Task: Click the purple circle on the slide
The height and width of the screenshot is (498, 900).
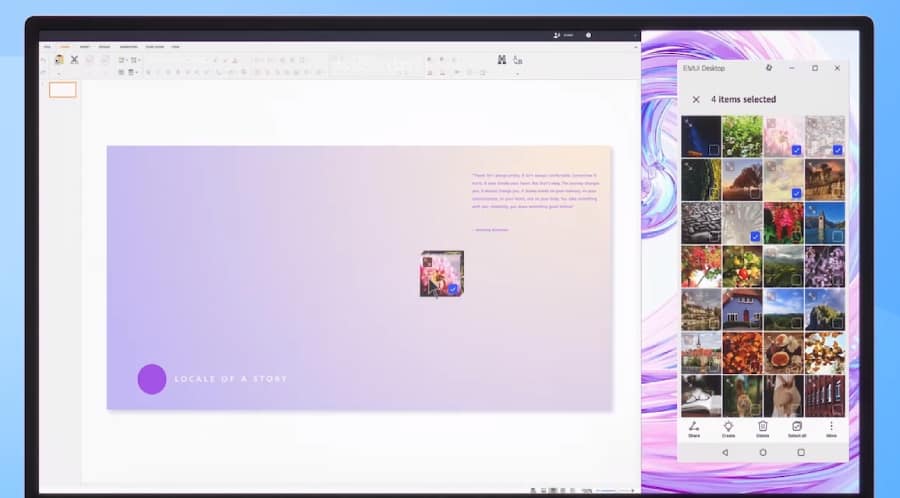Action: point(152,379)
